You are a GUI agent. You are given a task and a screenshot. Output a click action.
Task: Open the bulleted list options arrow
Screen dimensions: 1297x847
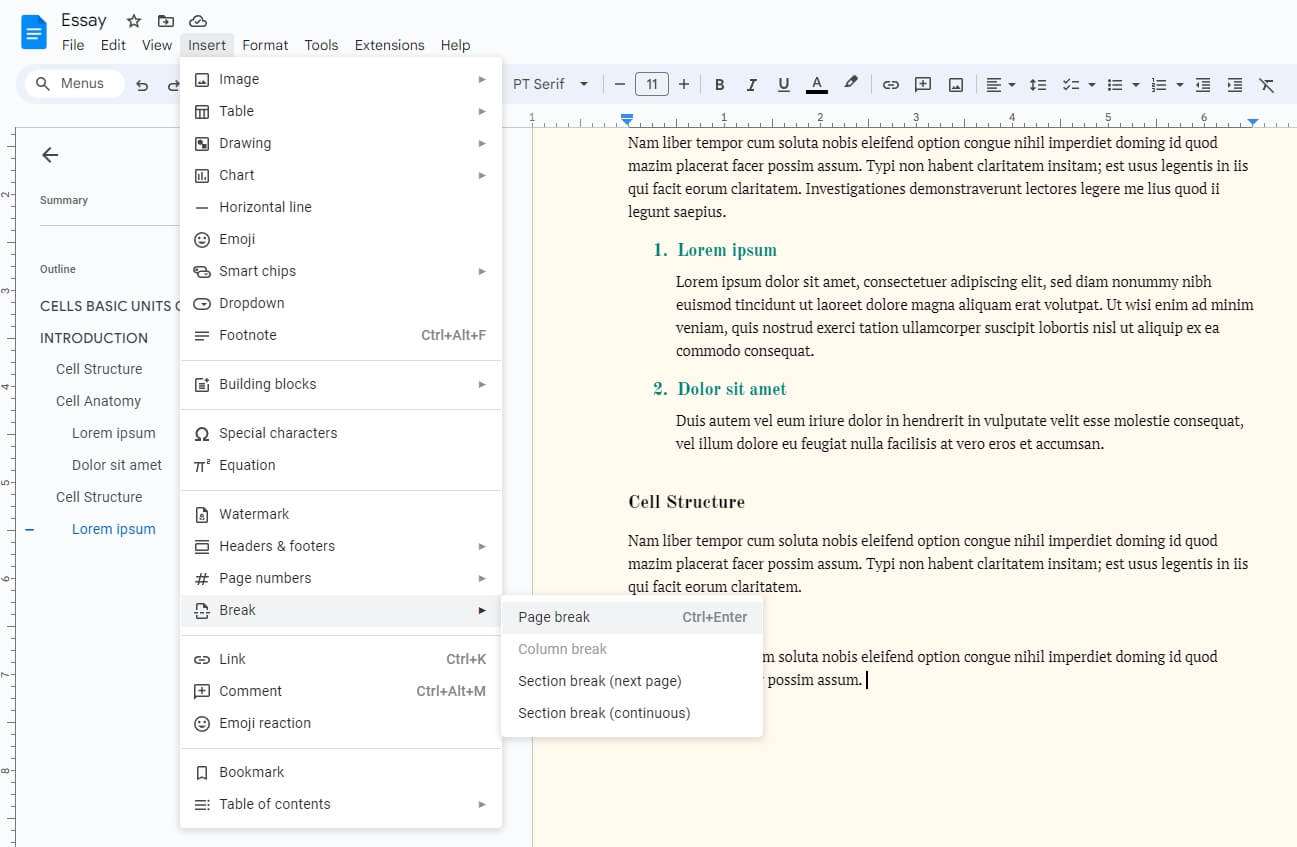(1136, 85)
